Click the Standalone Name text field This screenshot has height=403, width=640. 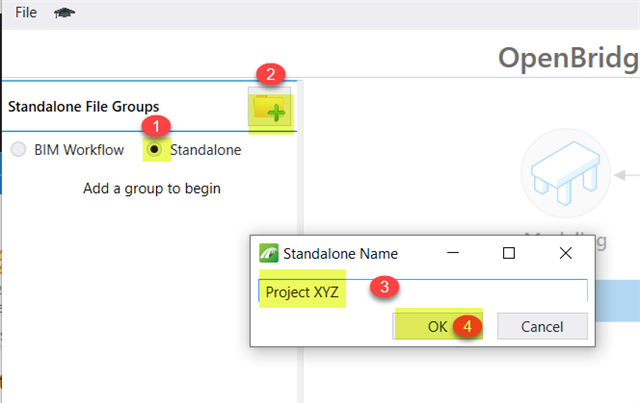pyautogui.click(x=423, y=292)
